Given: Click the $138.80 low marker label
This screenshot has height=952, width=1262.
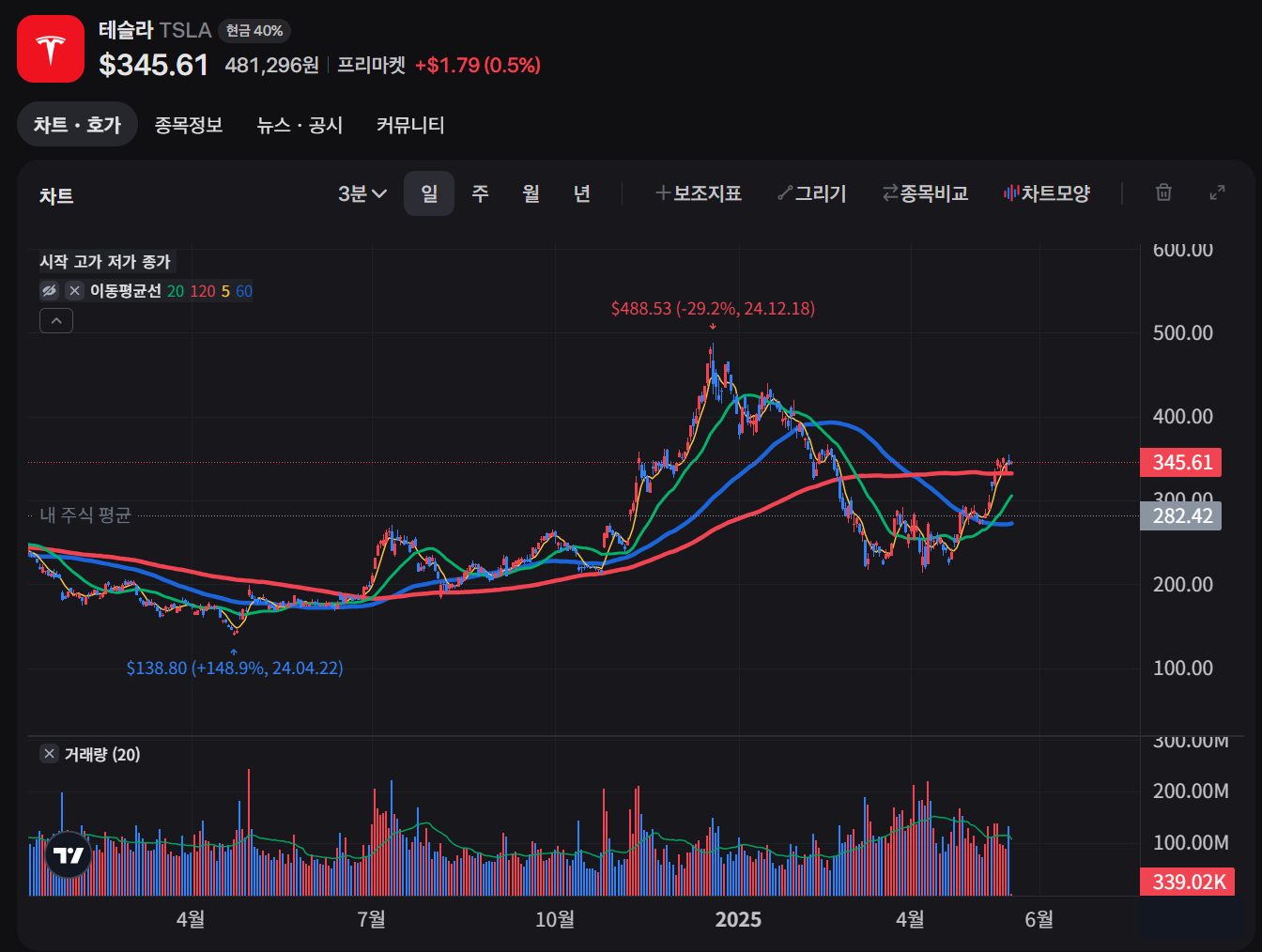Looking at the screenshot, I should [235, 668].
